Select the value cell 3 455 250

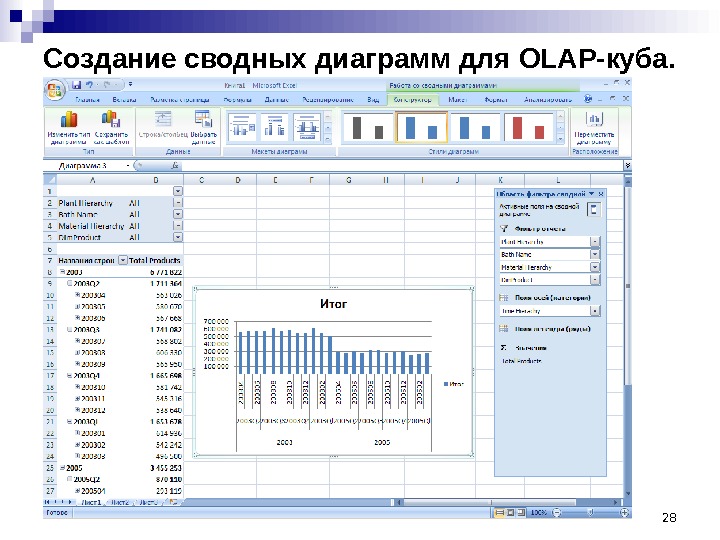click(155, 468)
